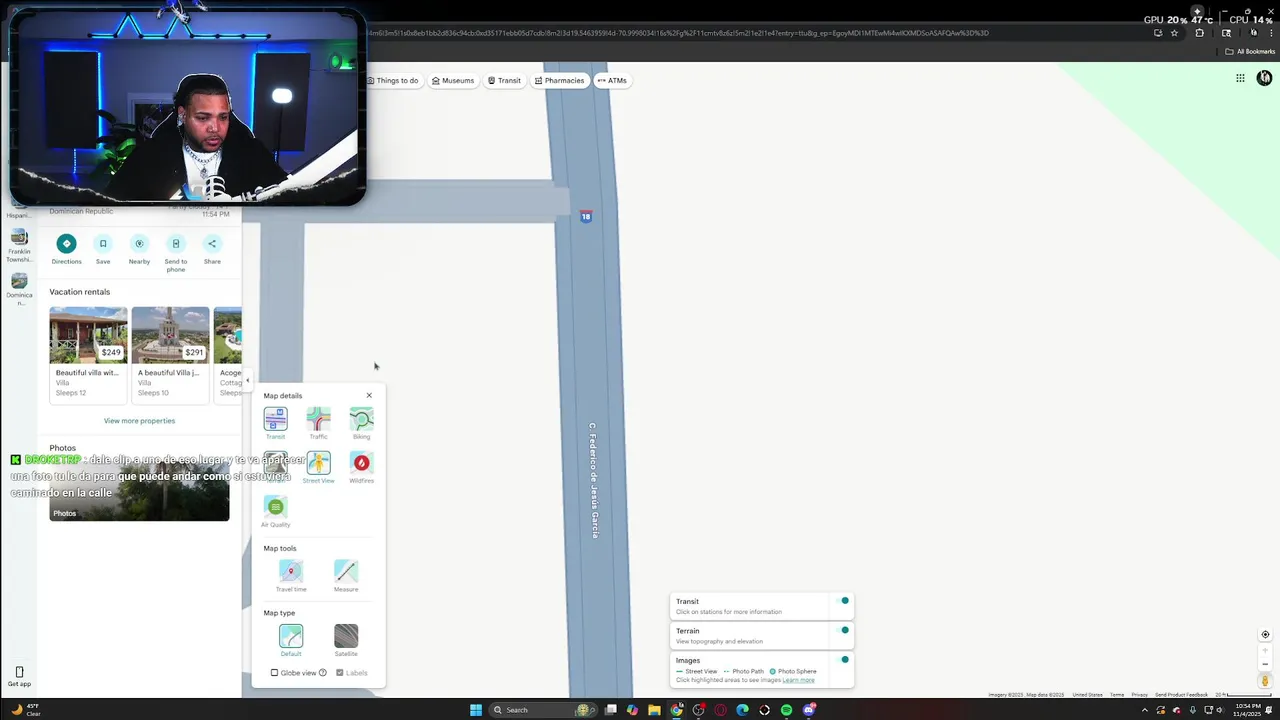Open File Explorer from the taskbar

(654, 710)
